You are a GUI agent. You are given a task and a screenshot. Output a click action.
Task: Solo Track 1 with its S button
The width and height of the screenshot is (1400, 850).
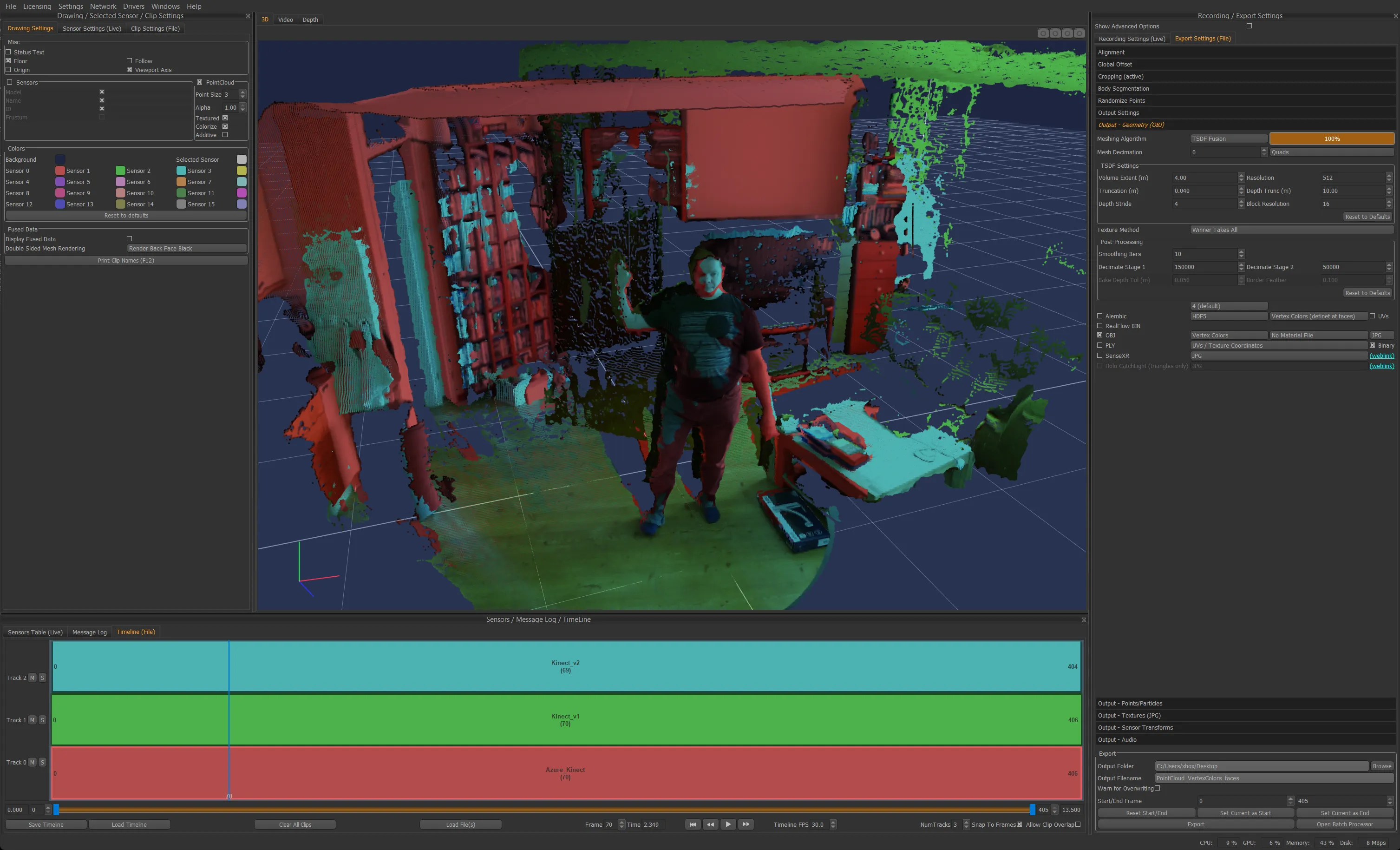tap(43, 720)
